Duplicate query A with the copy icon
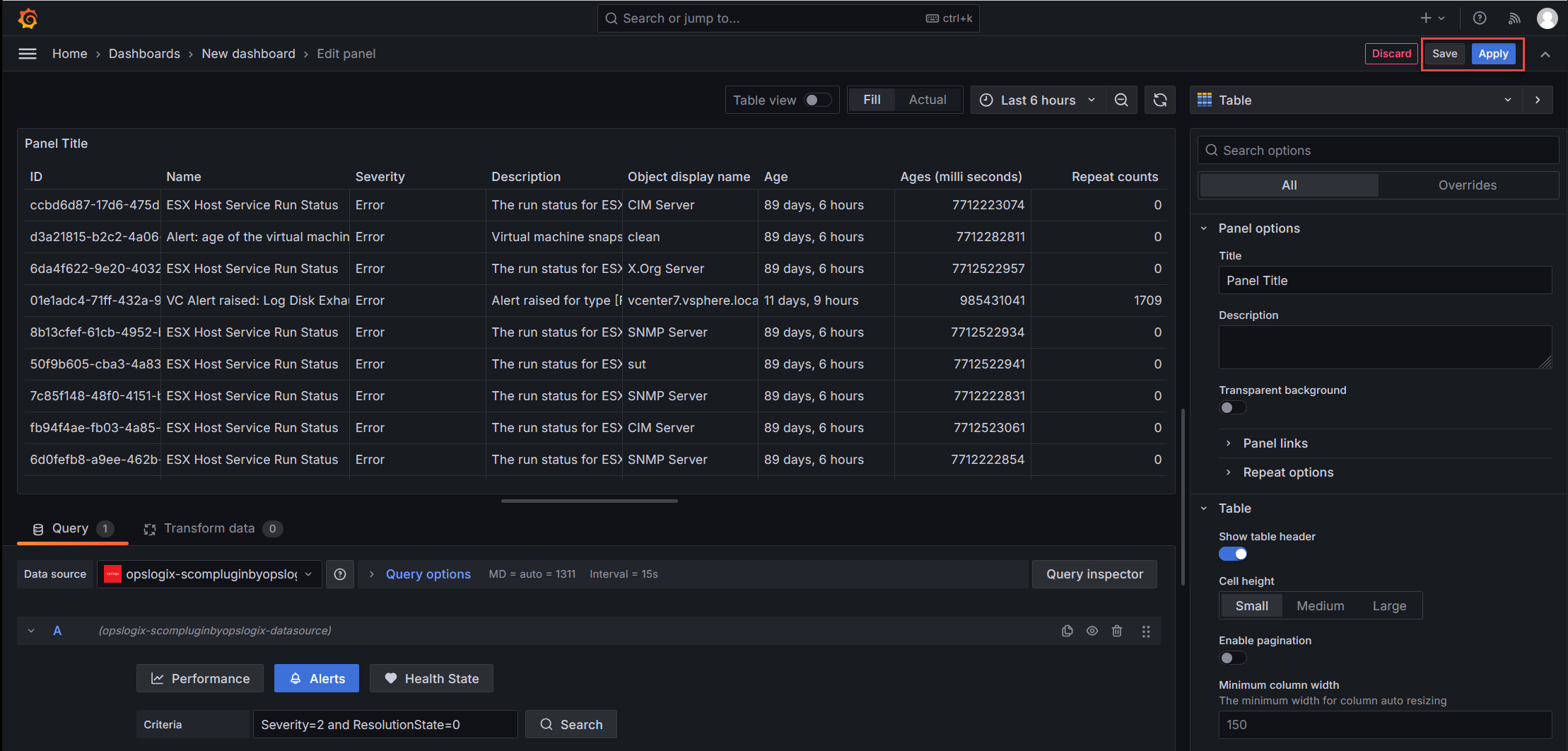1568x751 pixels. point(1067,631)
